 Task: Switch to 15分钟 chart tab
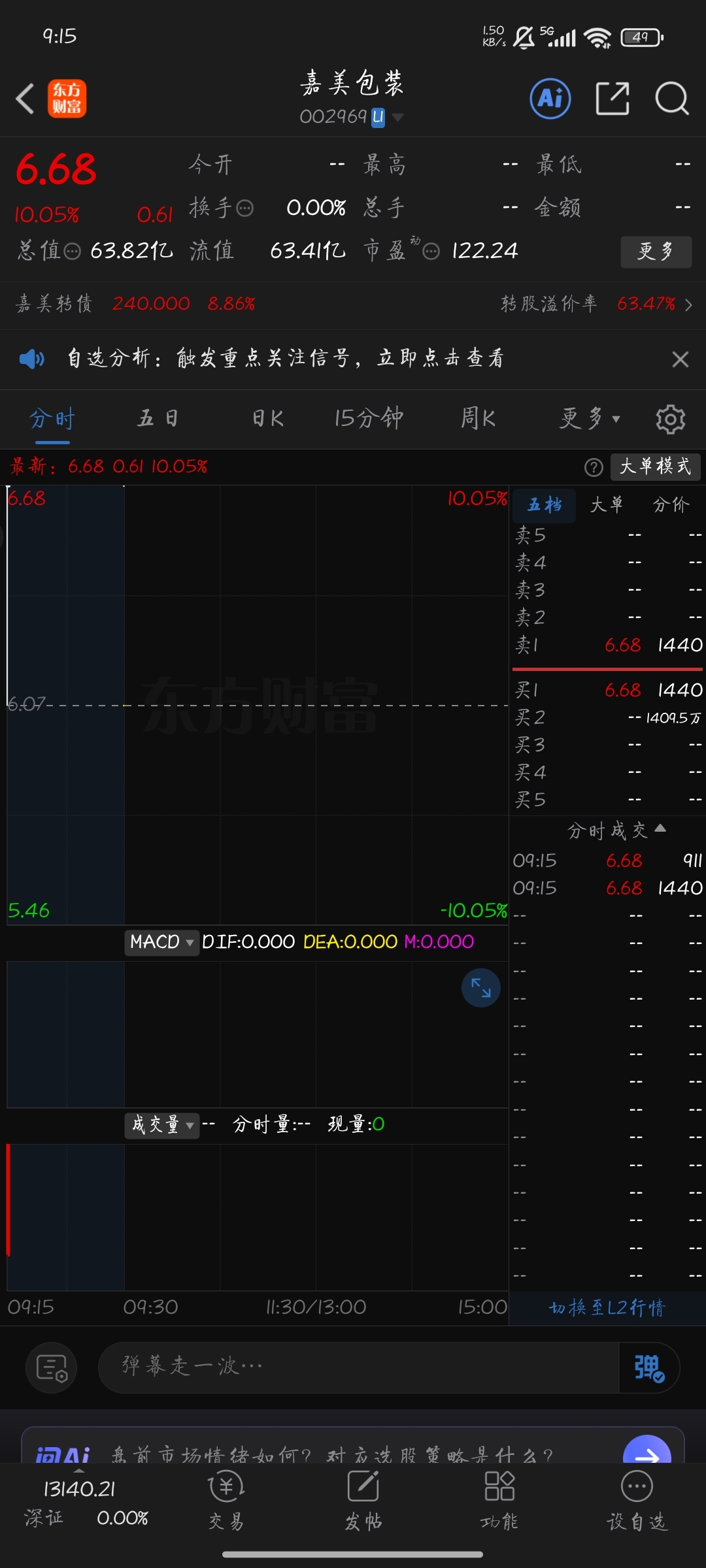point(369,418)
